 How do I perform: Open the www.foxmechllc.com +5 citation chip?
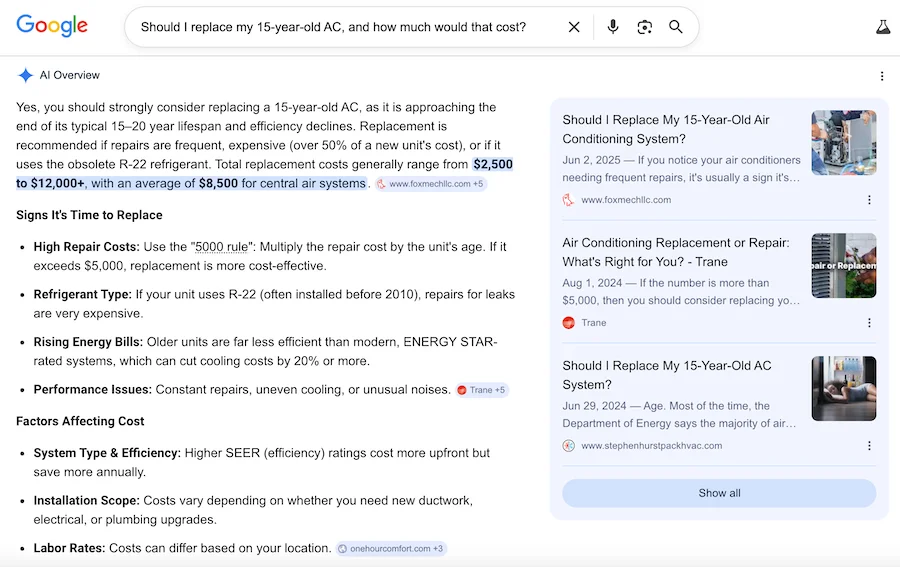[x=431, y=184]
